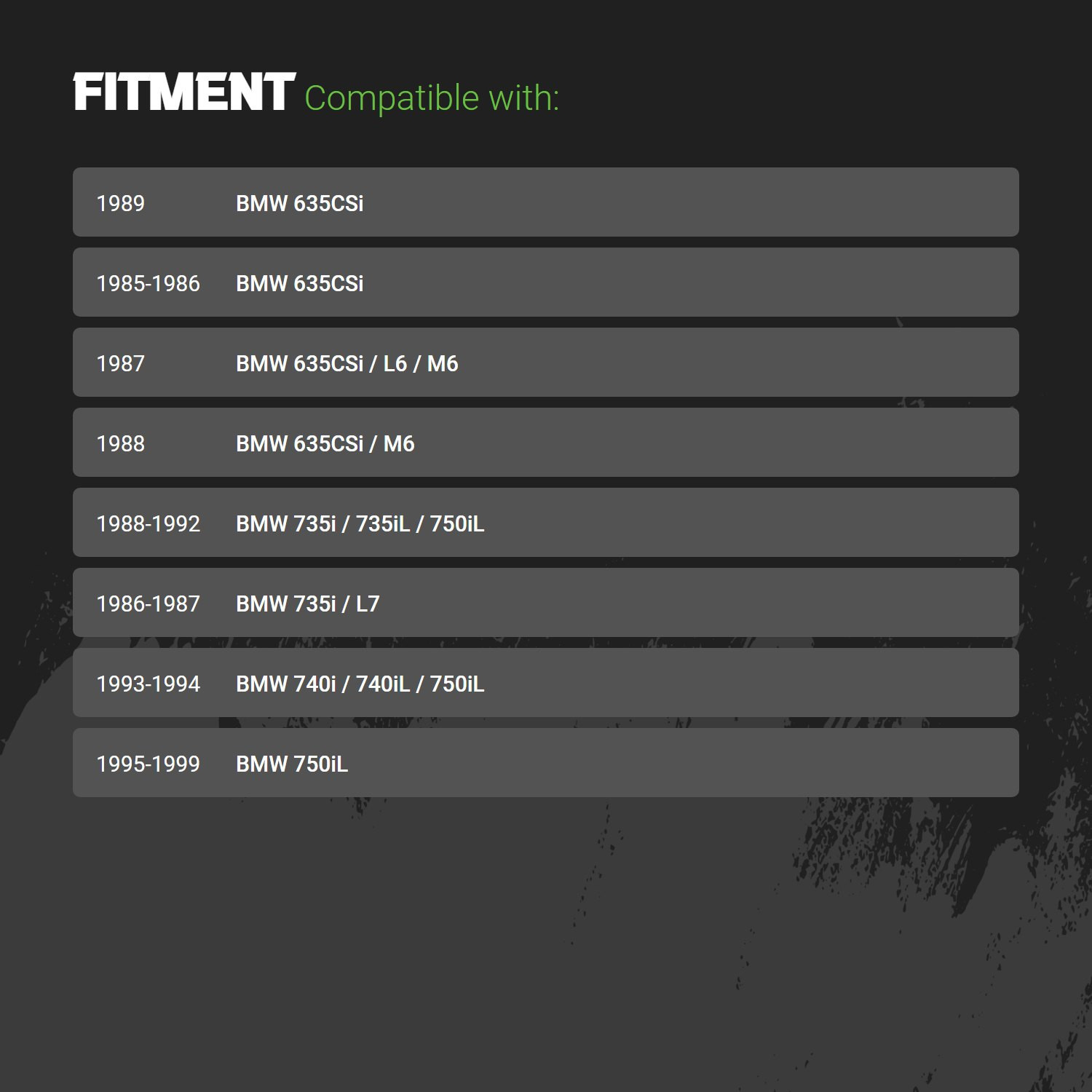Click the 1993-1994 year range
Image resolution: width=1092 pixels, height=1092 pixels.
pos(149,684)
